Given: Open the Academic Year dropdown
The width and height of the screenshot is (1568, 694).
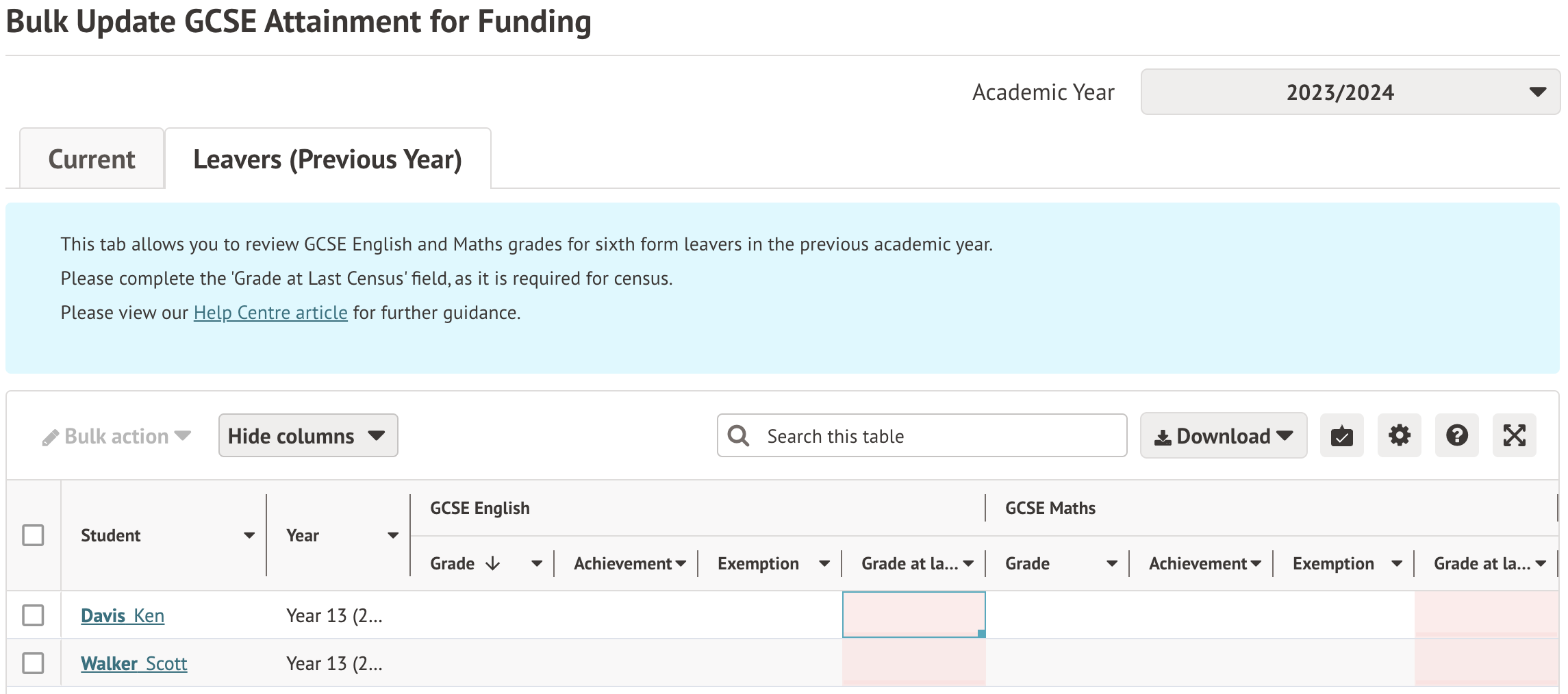Looking at the screenshot, I should tap(1350, 92).
